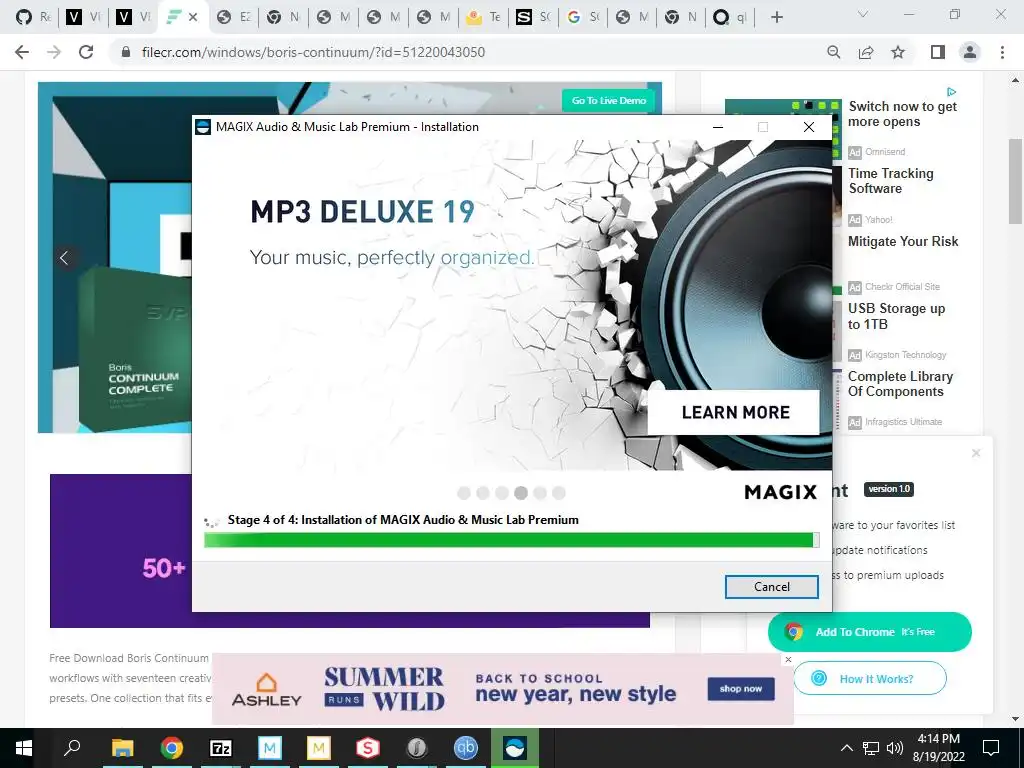Click the LEARN MORE button in installer
This screenshot has height=768, width=1024.
tap(733, 412)
